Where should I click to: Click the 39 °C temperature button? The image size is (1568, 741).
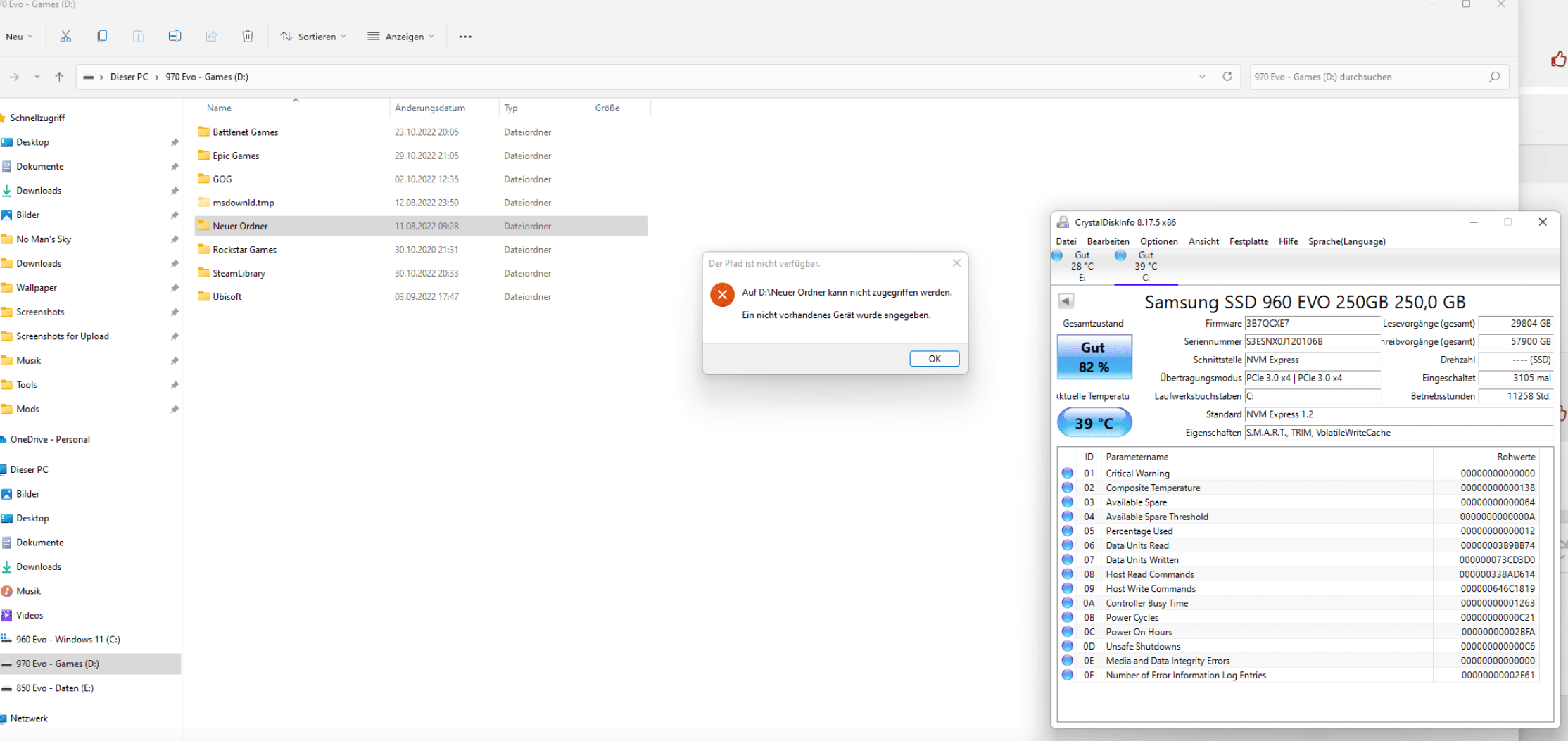1094,423
